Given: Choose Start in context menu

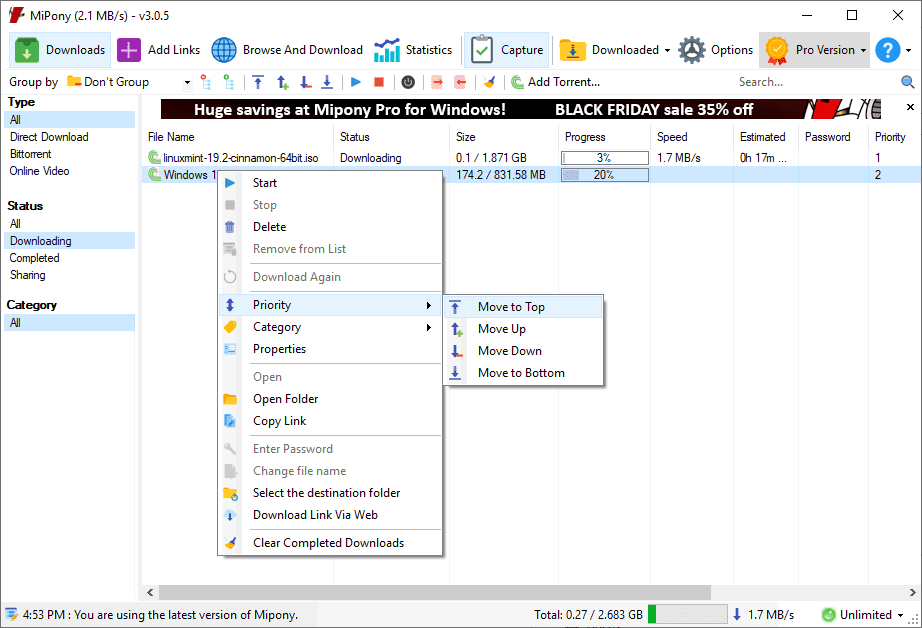Looking at the screenshot, I should tap(330, 183).
